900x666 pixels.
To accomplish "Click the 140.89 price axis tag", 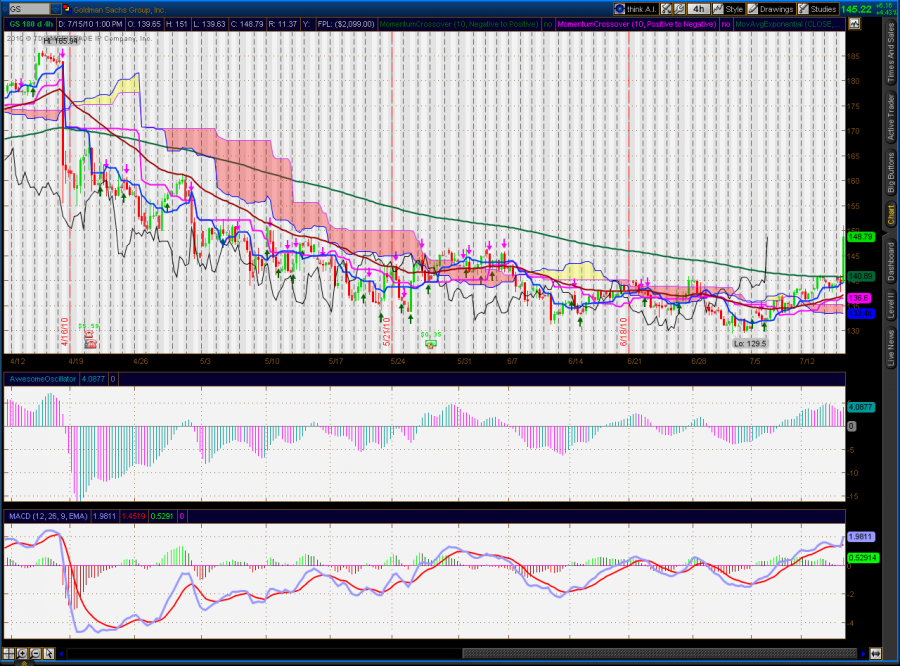I will pos(860,276).
